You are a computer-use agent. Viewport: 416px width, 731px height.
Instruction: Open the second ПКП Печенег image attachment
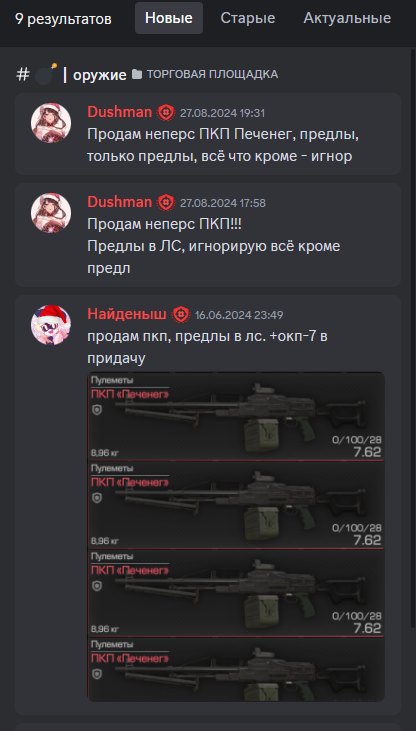click(x=236, y=505)
